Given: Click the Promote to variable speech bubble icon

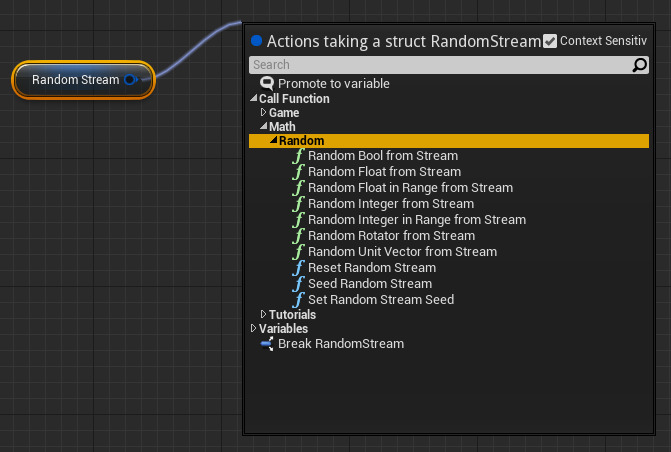Looking at the screenshot, I should point(267,83).
